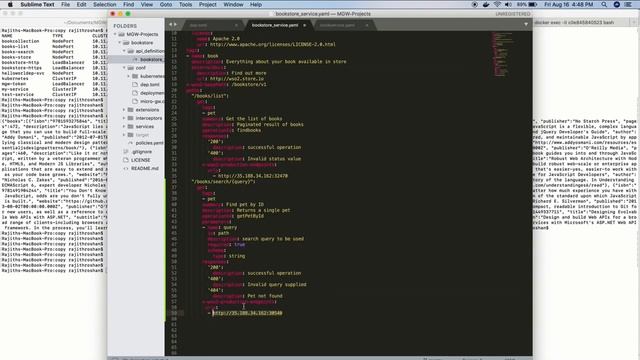640x360 pixels.
Task: Click the bookstore folder icon
Action: point(126,42)
